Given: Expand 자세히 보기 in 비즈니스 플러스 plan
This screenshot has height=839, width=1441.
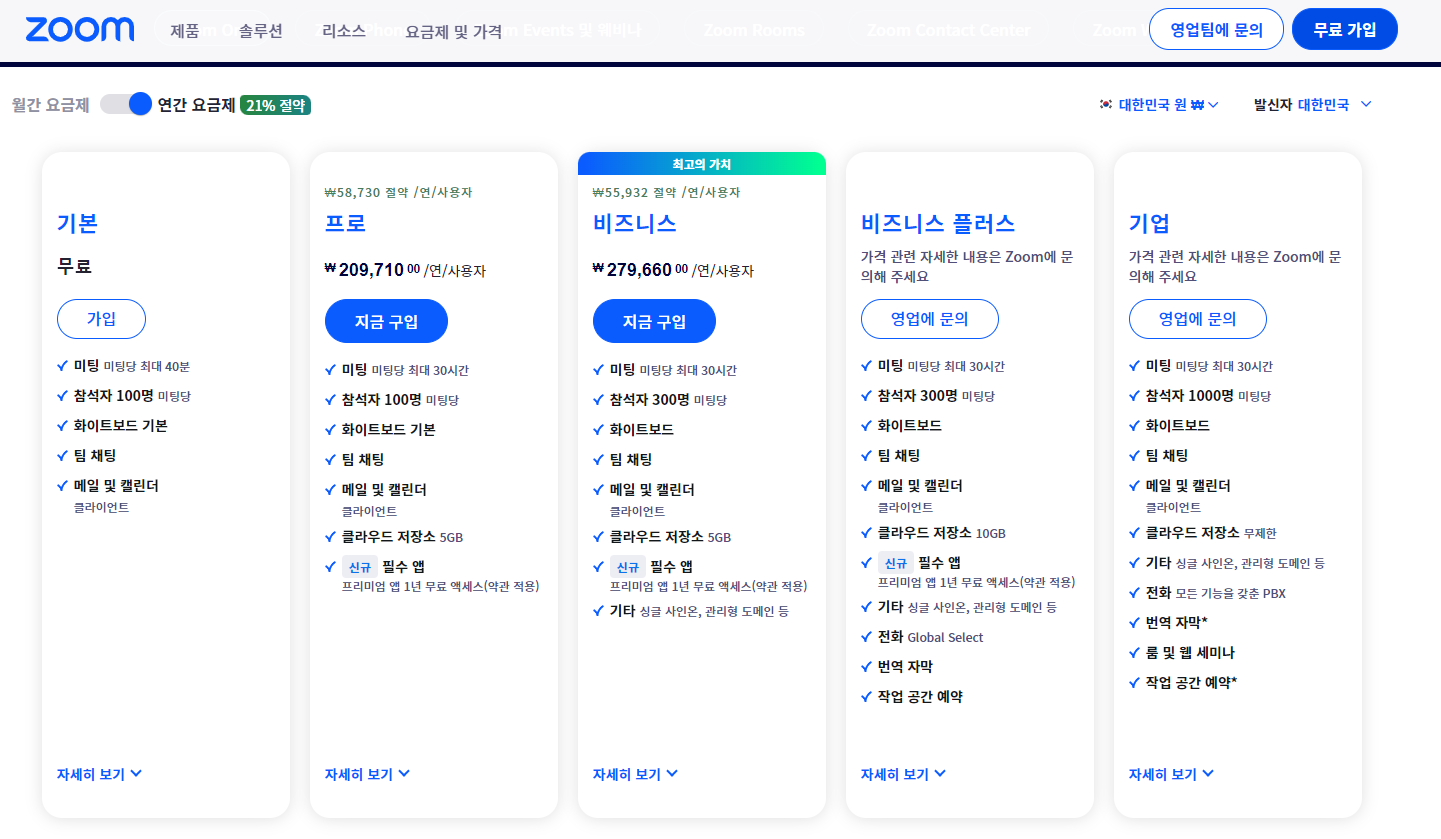Looking at the screenshot, I should pos(904,774).
